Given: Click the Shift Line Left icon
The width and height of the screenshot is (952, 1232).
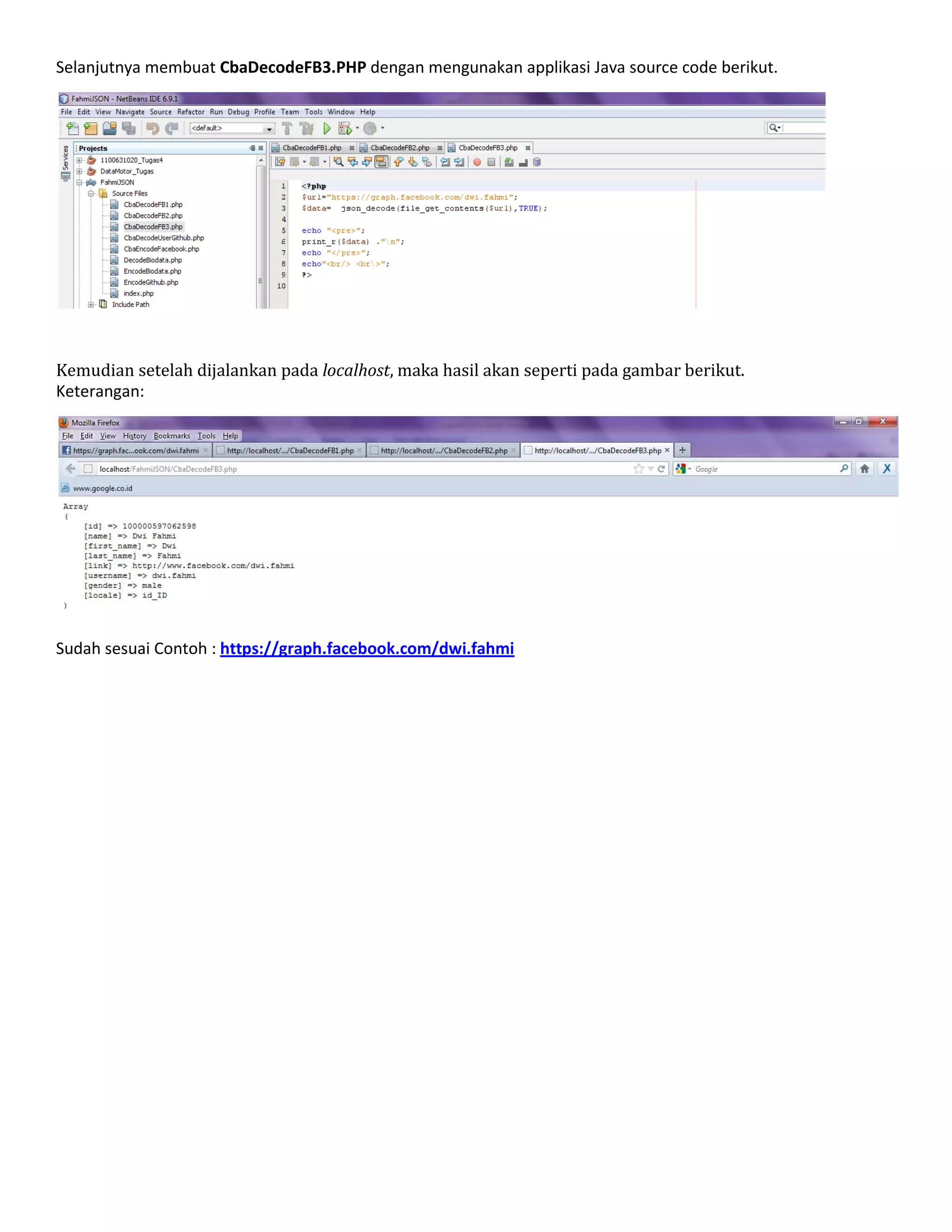Looking at the screenshot, I should pos(445,162).
